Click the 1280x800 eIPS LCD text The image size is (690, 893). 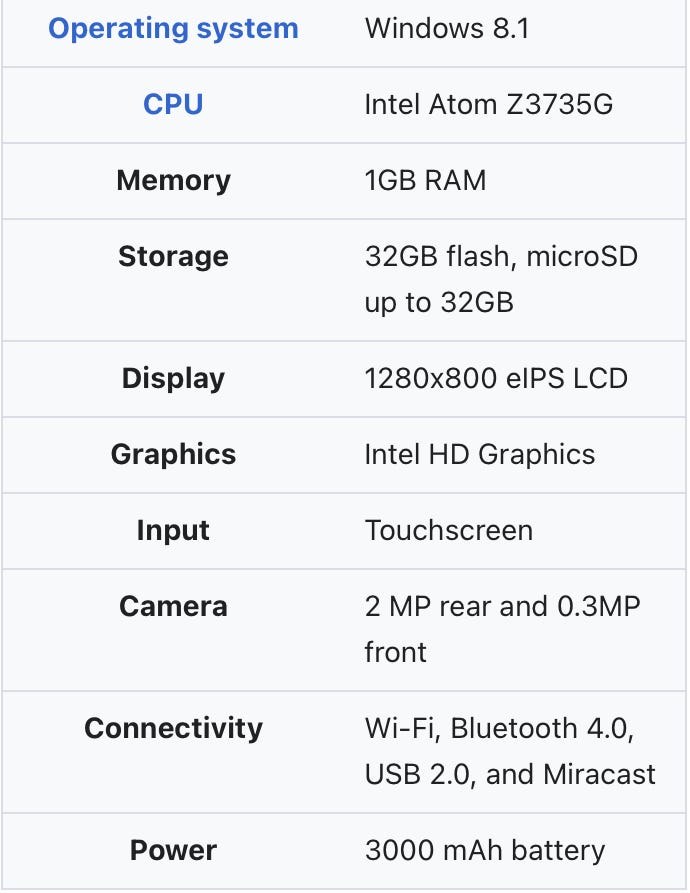tap(496, 378)
